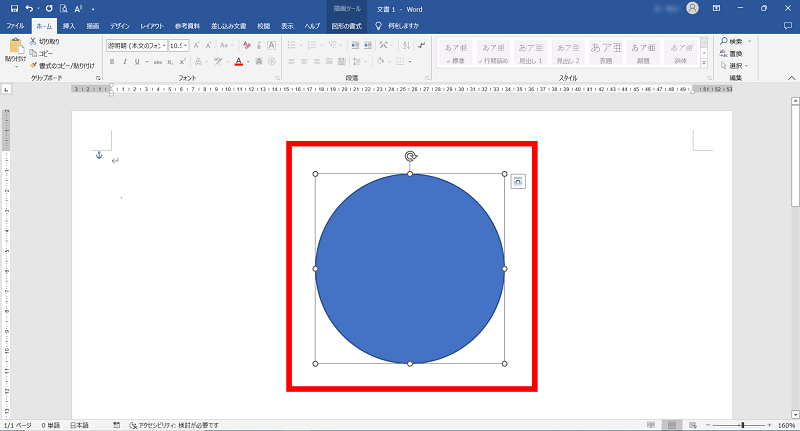Open the ファイル tab

15,26
